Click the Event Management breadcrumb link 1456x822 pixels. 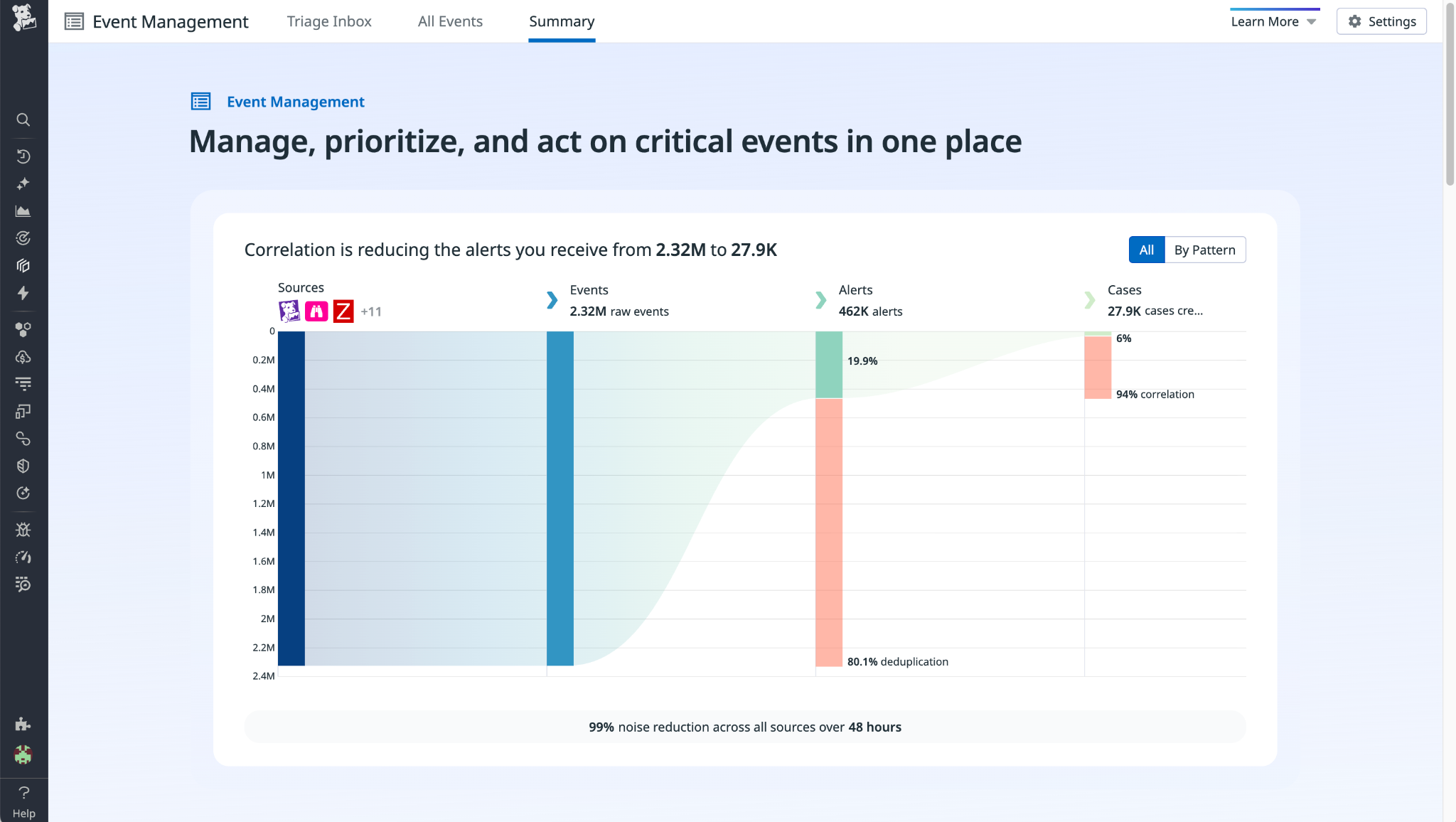point(296,102)
